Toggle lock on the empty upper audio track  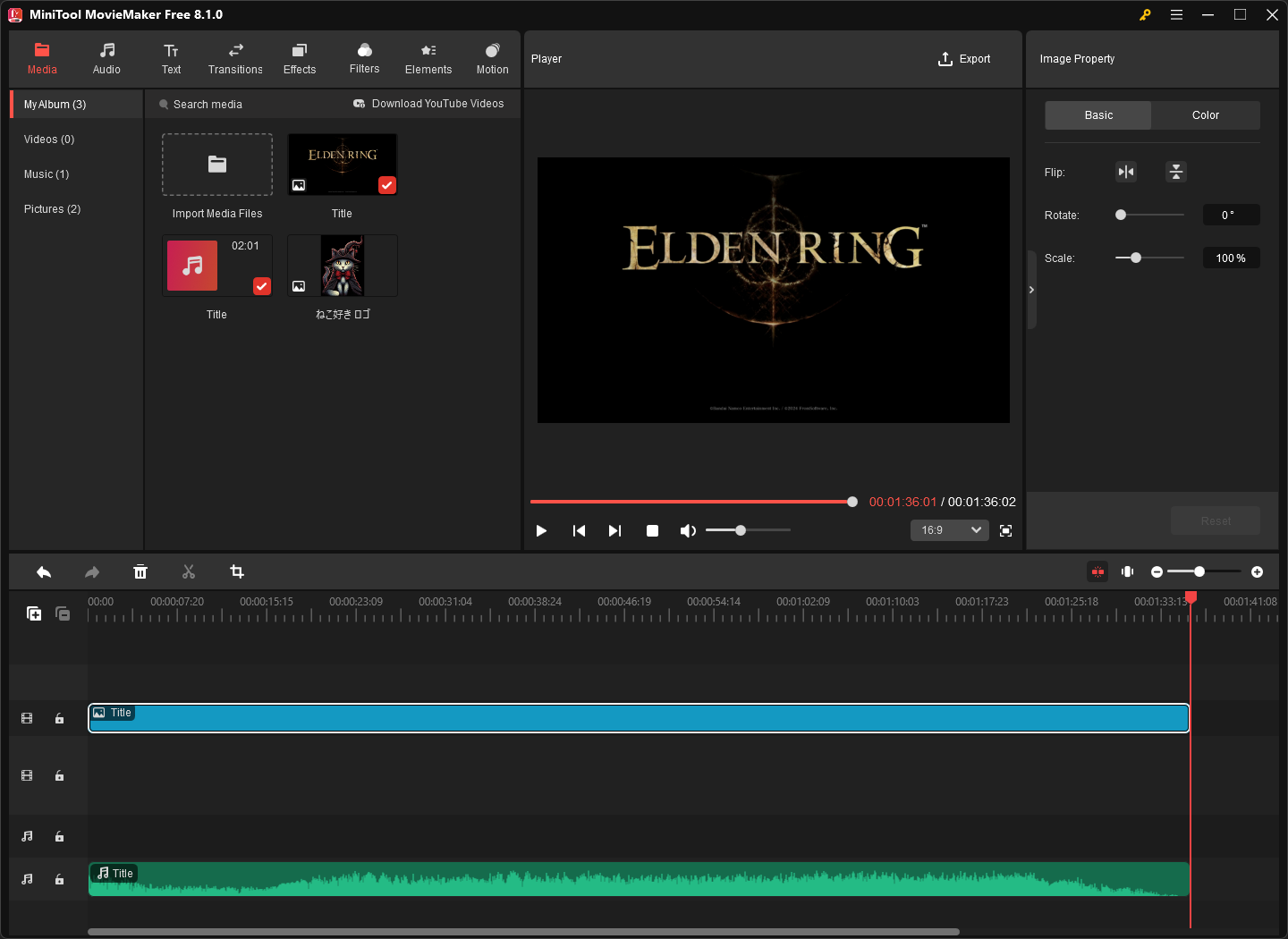(x=59, y=836)
